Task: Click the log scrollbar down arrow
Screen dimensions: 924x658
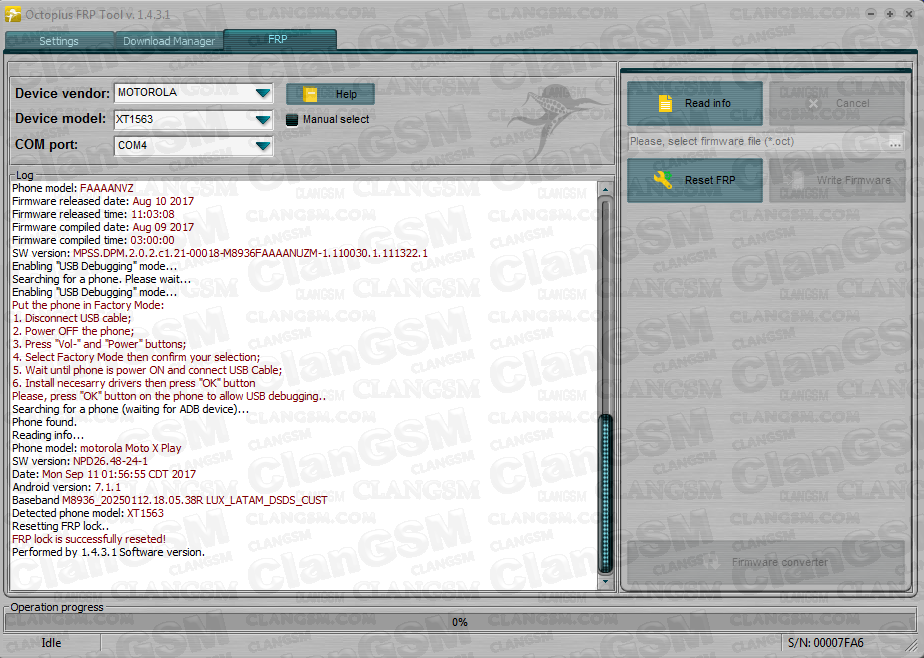Action: [x=605, y=581]
